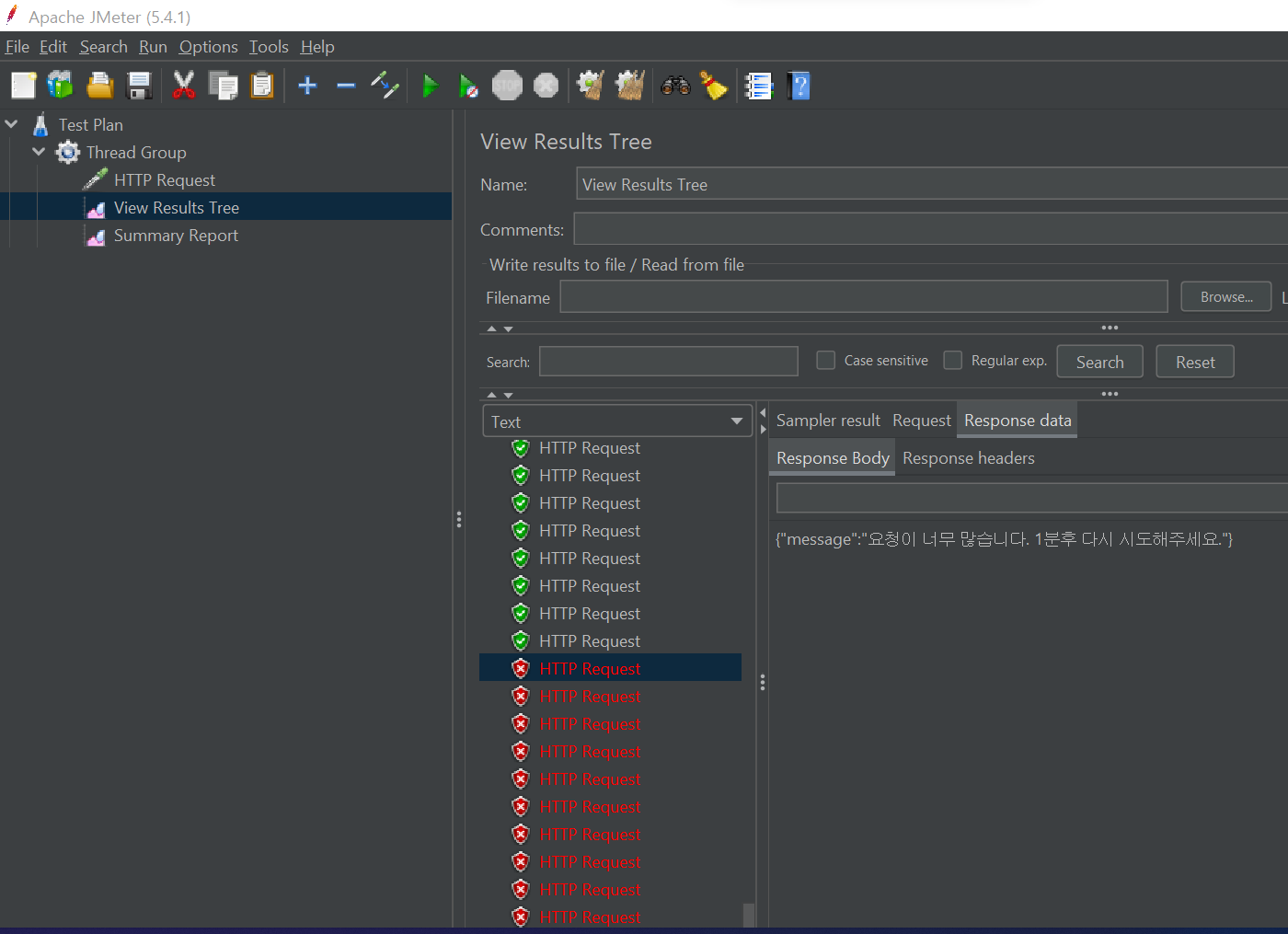Click the Copy icon in toolbar
Viewport: 1288px width, 934px height.
[223, 86]
